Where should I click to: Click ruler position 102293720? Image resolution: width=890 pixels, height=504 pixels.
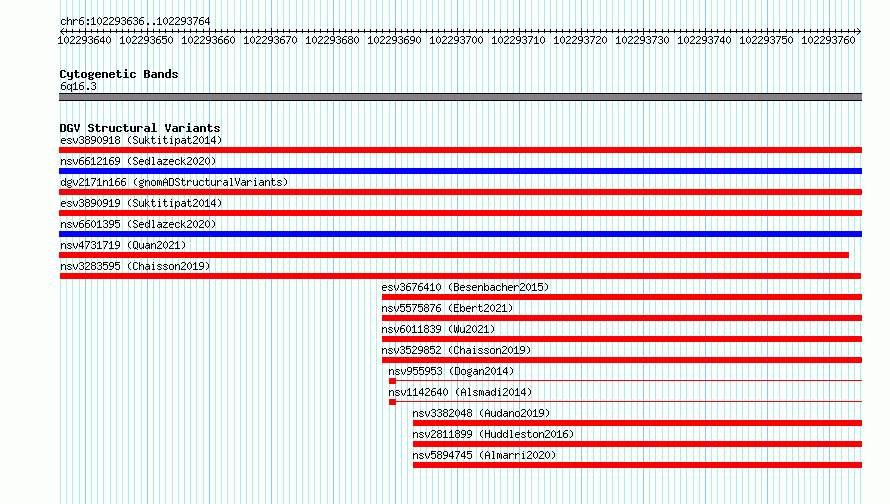click(581, 40)
